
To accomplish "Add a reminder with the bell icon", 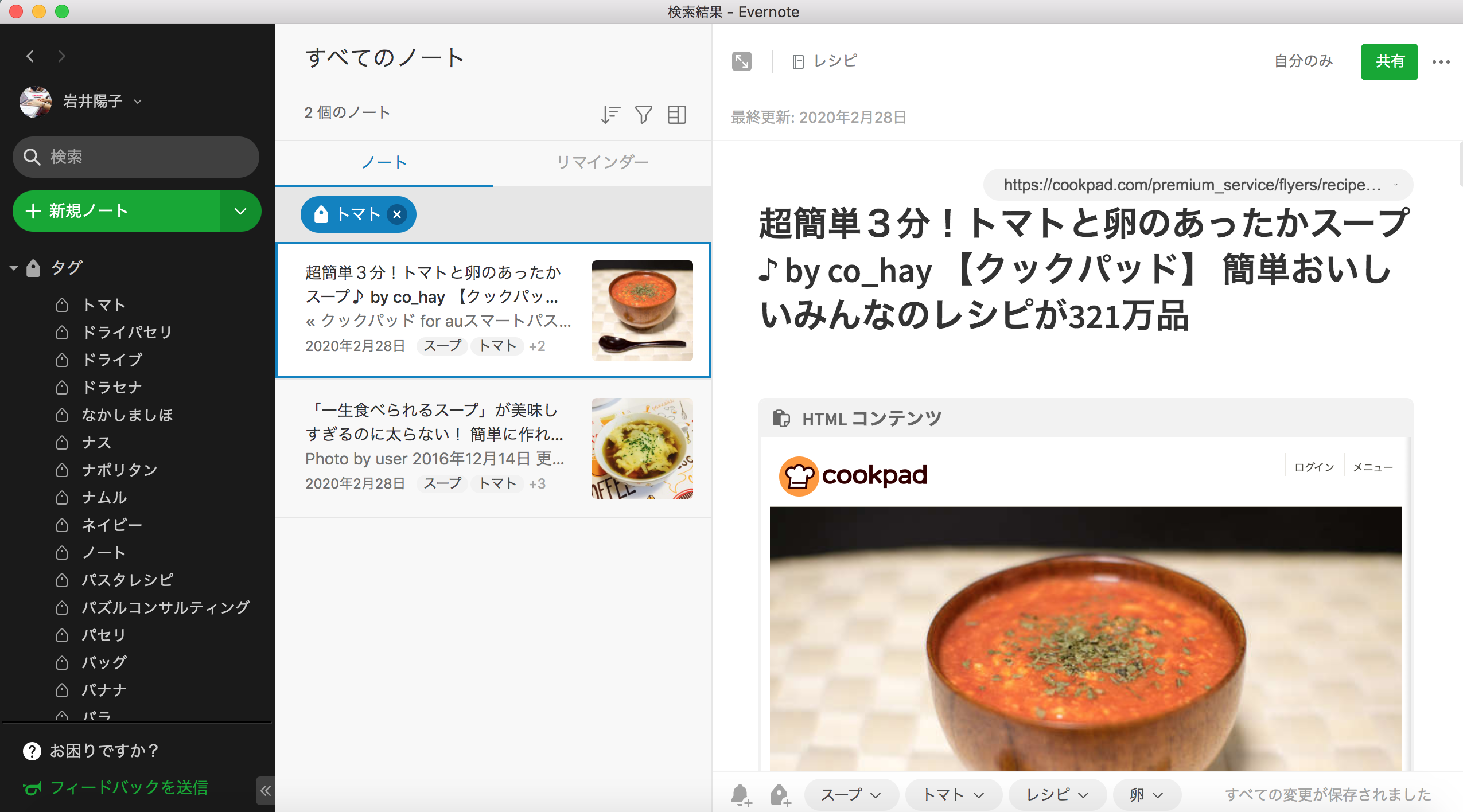I will pyautogui.click(x=741, y=795).
